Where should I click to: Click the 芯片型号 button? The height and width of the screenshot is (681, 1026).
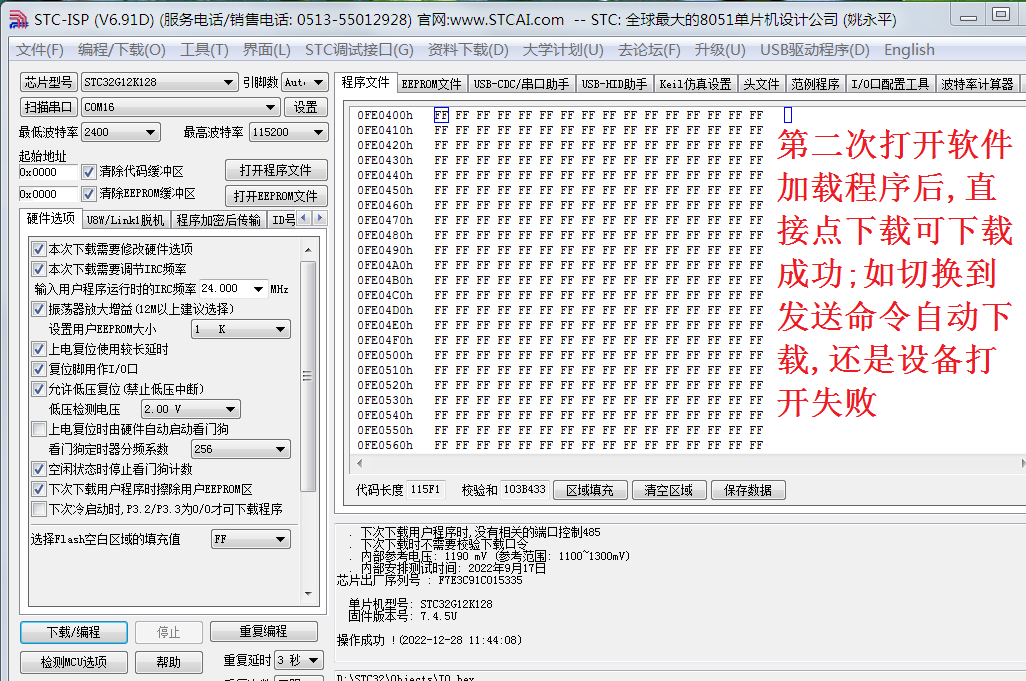[48, 82]
